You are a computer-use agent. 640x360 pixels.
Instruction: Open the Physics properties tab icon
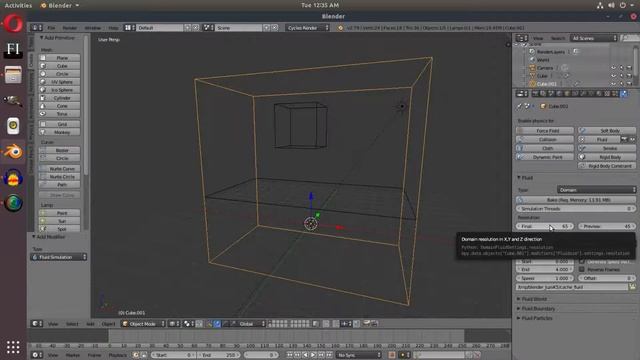pyautogui.click(x=624, y=94)
